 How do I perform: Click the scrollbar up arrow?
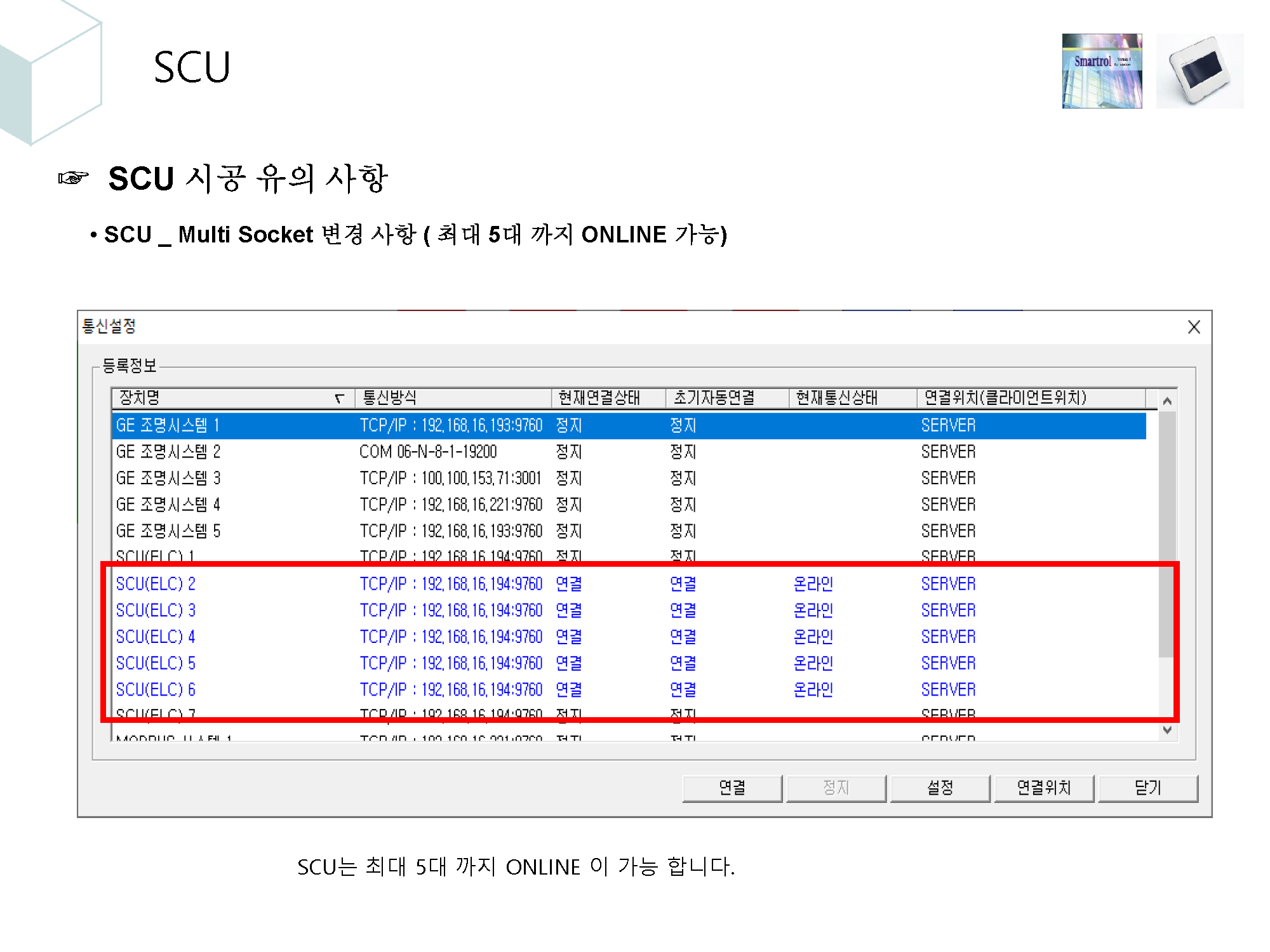[x=1166, y=400]
